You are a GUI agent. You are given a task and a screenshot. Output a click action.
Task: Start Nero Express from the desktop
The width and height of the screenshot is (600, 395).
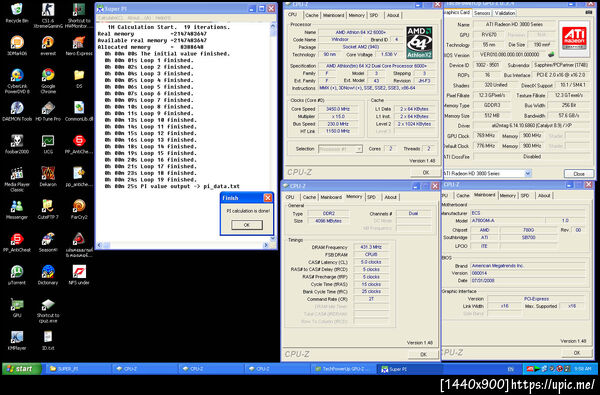point(79,46)
